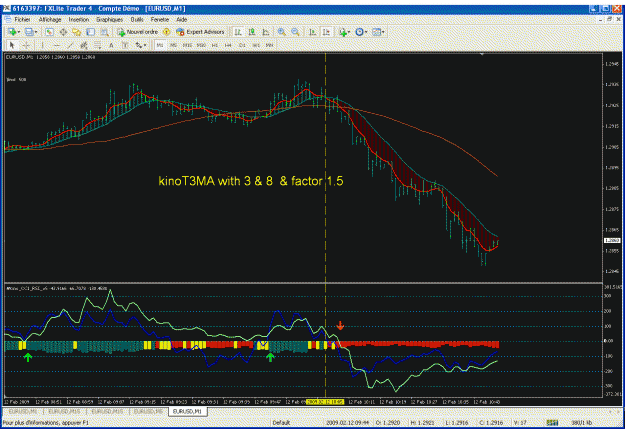Expand the Periods dropdown arrow

click(366, 32)
